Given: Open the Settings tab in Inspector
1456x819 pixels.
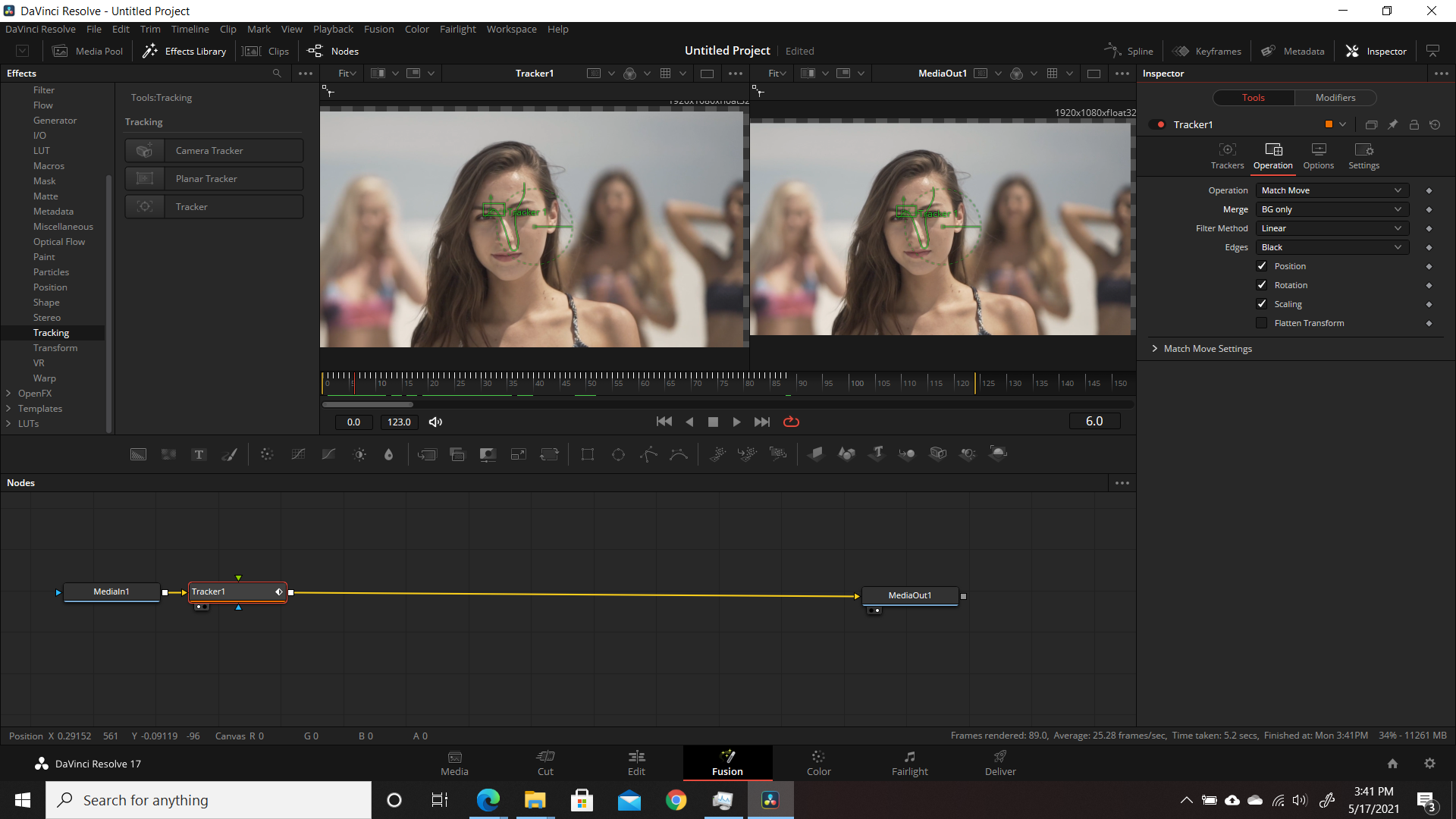Looking at the screenshot, I should pos(1363,156).
